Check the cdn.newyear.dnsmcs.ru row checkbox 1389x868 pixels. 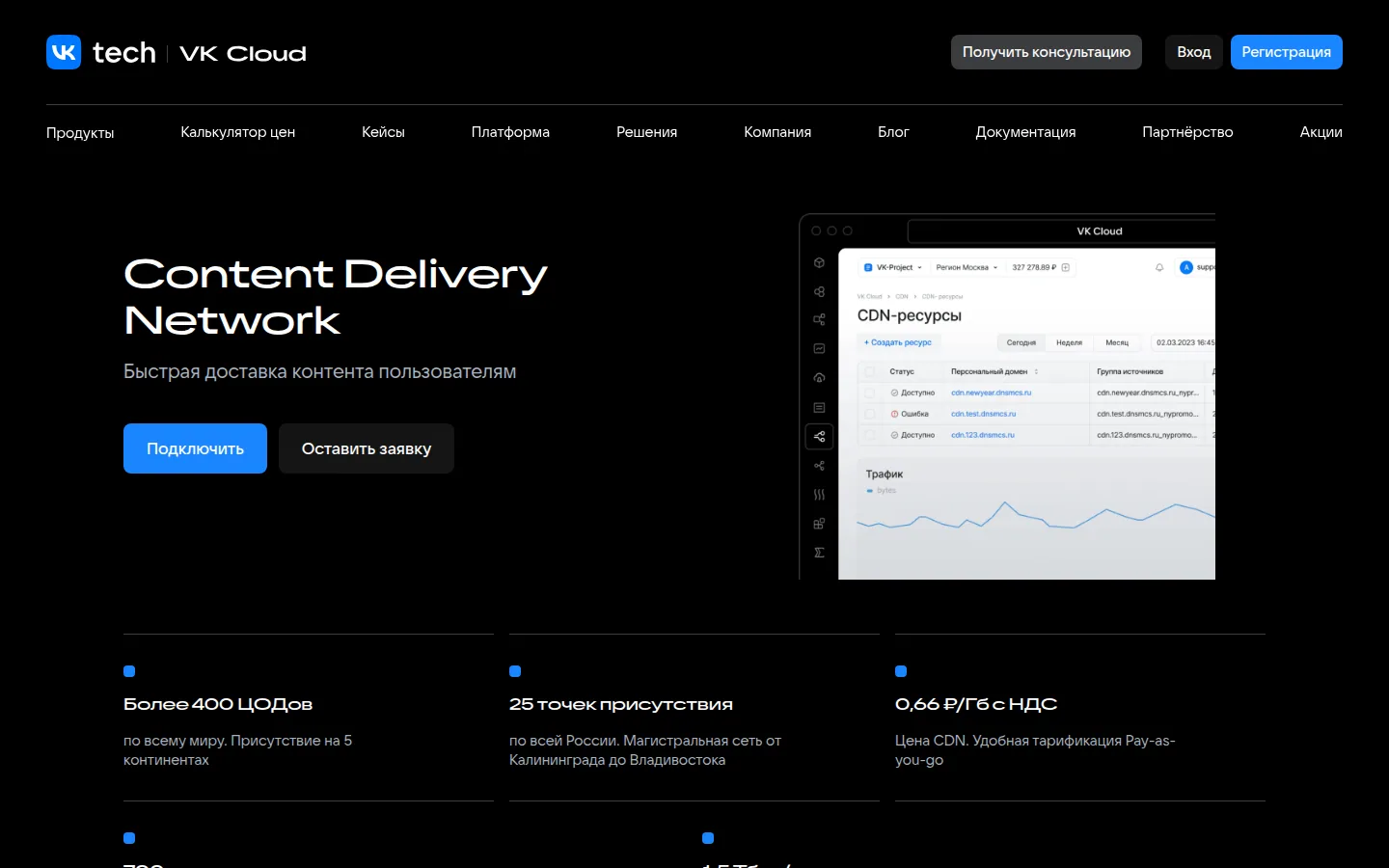[870, 393]
